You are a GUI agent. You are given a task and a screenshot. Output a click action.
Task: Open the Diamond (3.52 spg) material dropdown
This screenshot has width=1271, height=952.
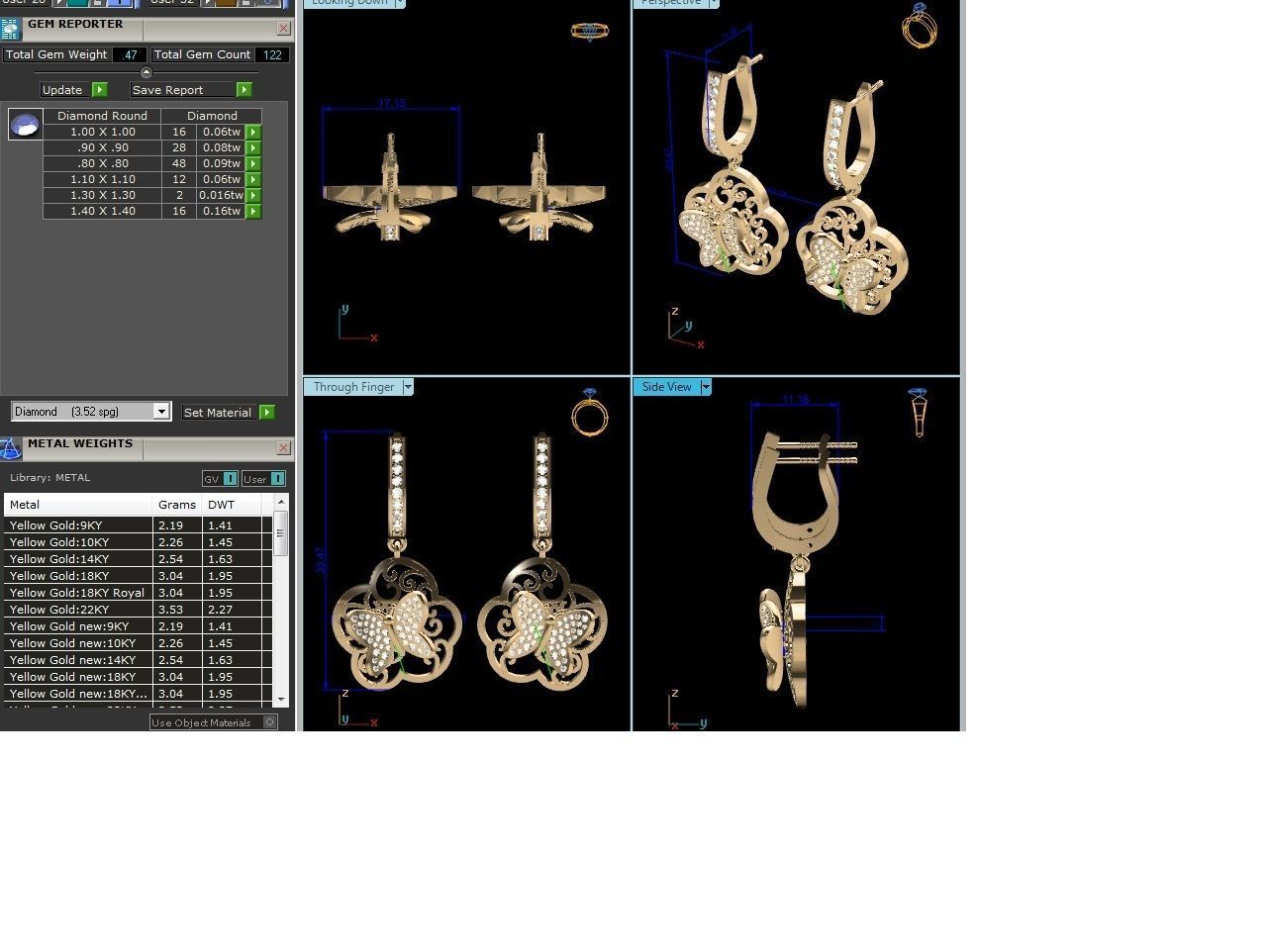pyautogui.click(x=161, y=412)
